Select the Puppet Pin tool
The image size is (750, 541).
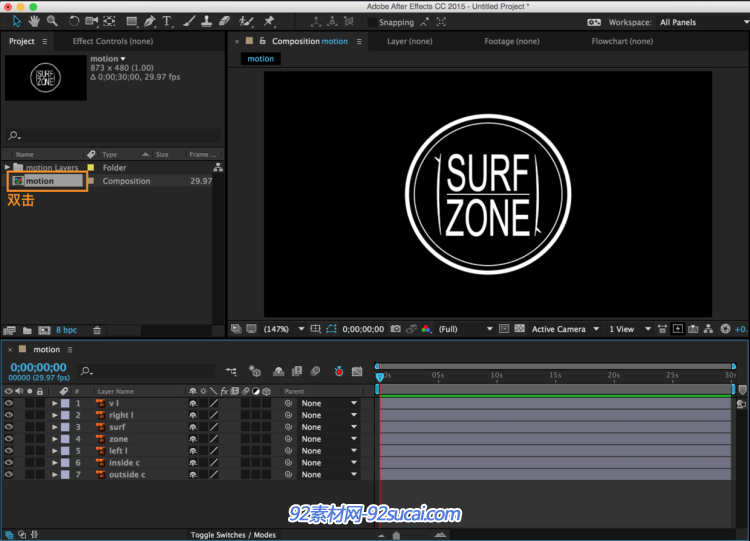[x=269, y=22]
